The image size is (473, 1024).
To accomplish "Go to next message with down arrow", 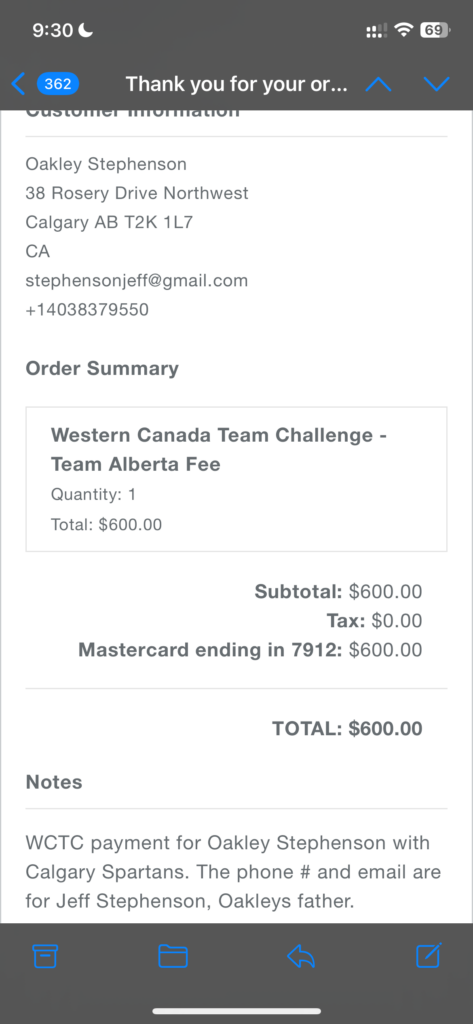I will [x=436, y=84].
